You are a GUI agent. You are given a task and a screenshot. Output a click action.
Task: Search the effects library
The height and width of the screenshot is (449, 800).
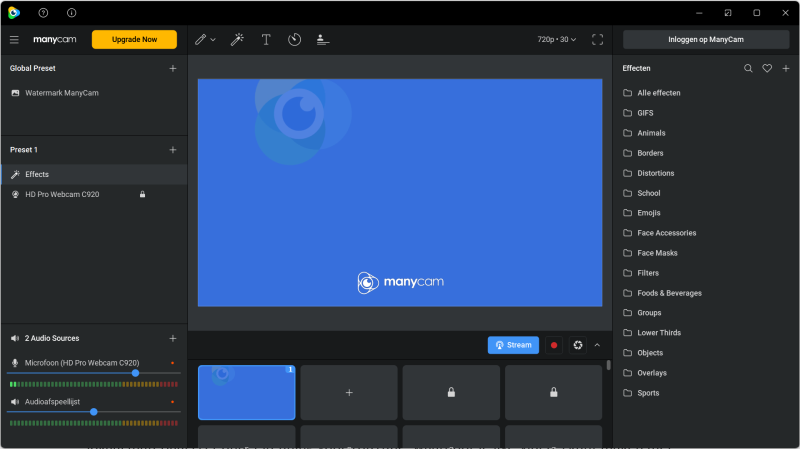748,68
